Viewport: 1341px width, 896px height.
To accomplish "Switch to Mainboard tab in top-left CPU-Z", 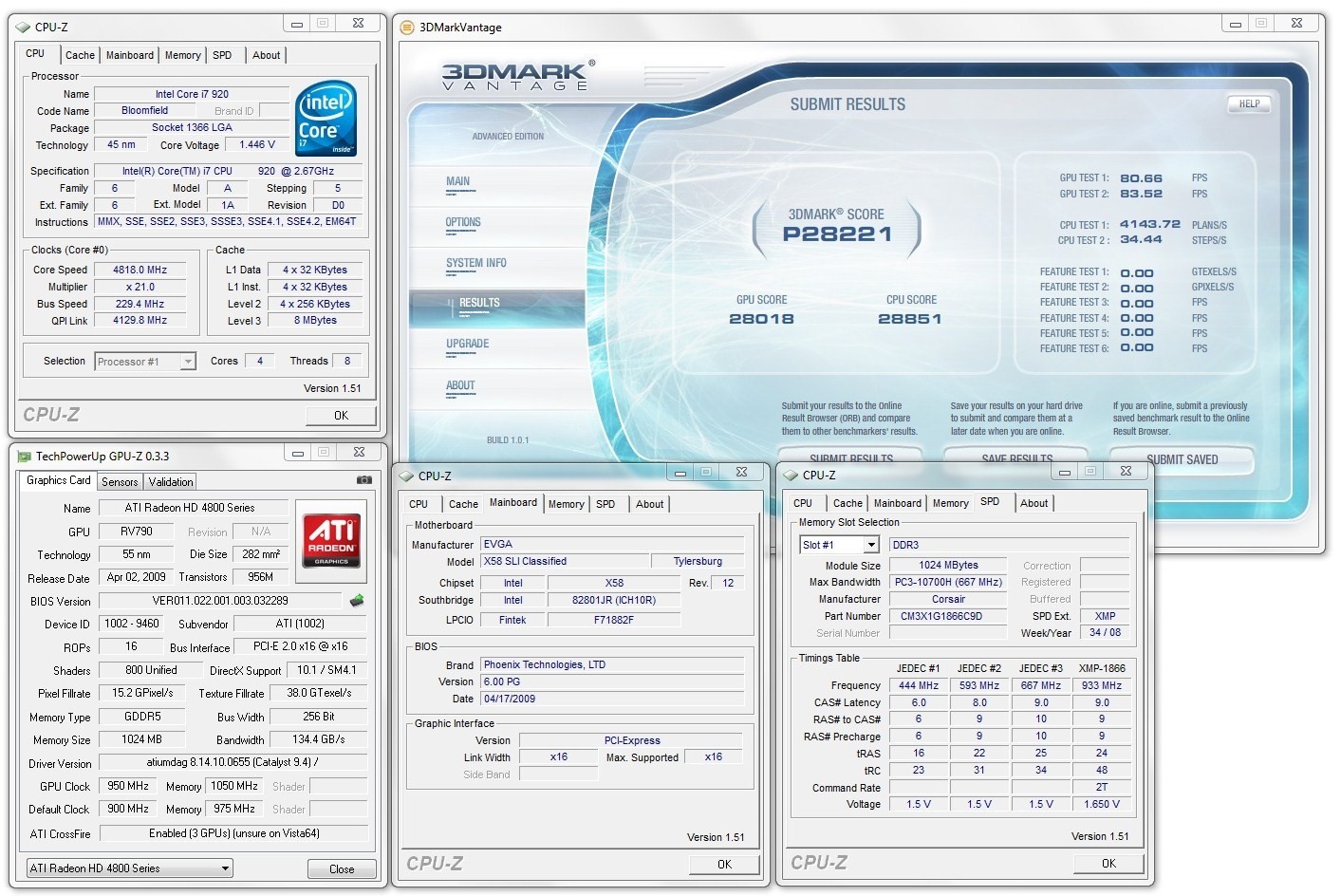I will 130,55.
